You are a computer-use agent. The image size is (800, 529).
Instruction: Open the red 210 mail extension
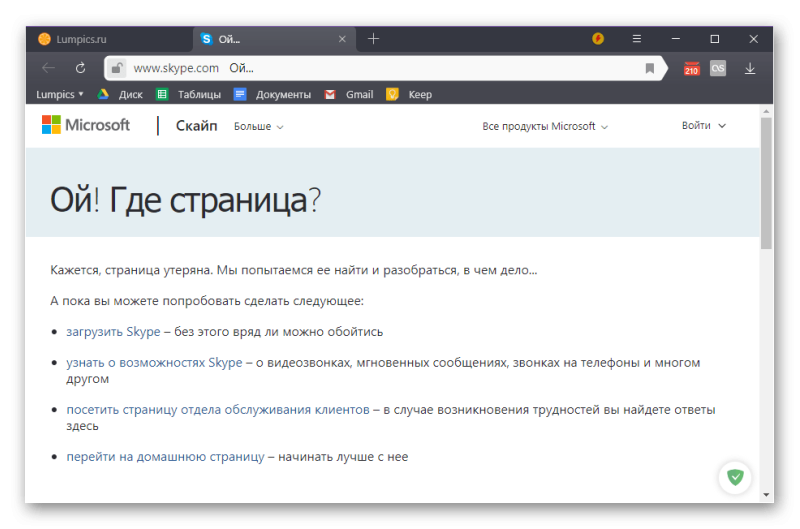point(691,68)
